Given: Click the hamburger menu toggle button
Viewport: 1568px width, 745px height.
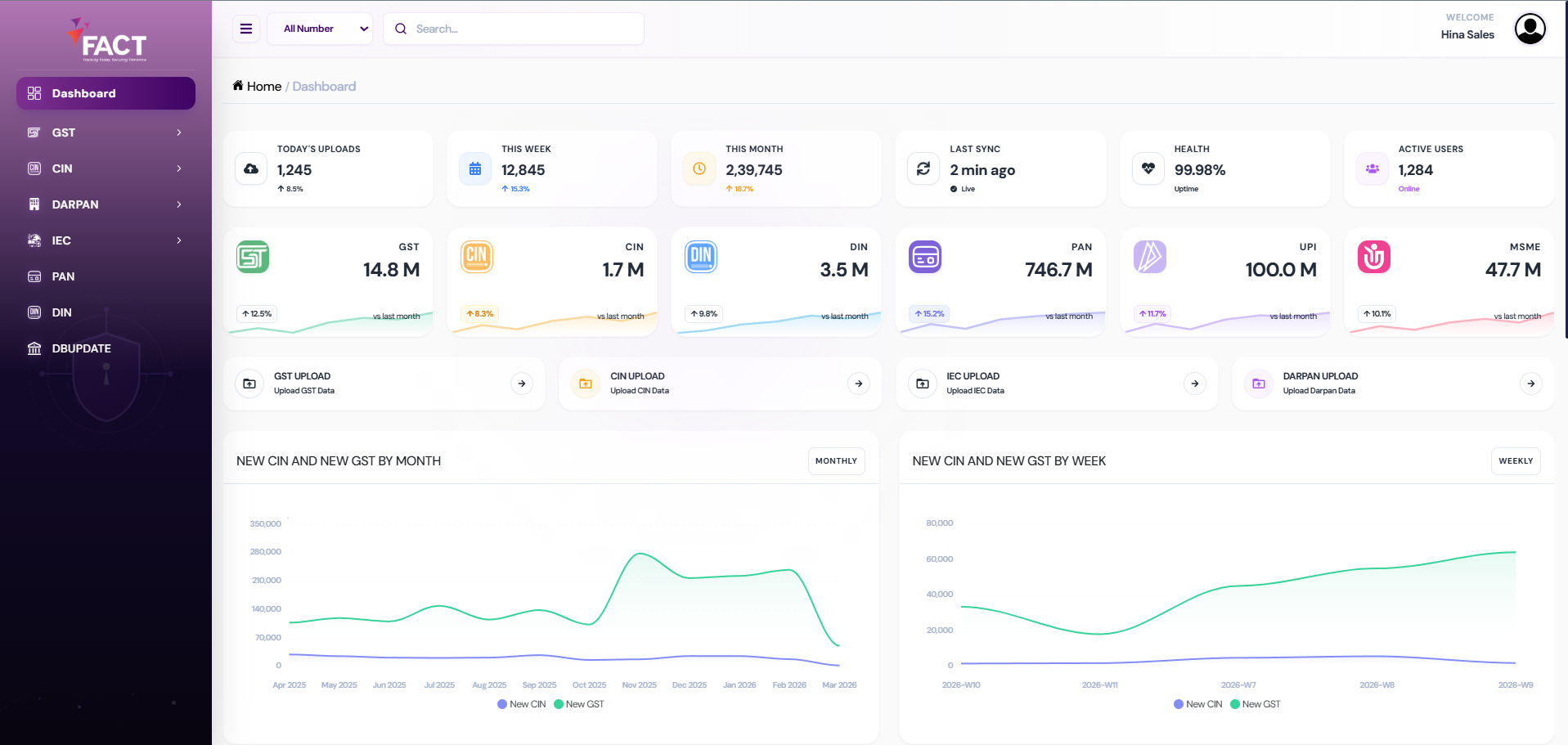Looking at the screenshot, I should click(246, 29).
